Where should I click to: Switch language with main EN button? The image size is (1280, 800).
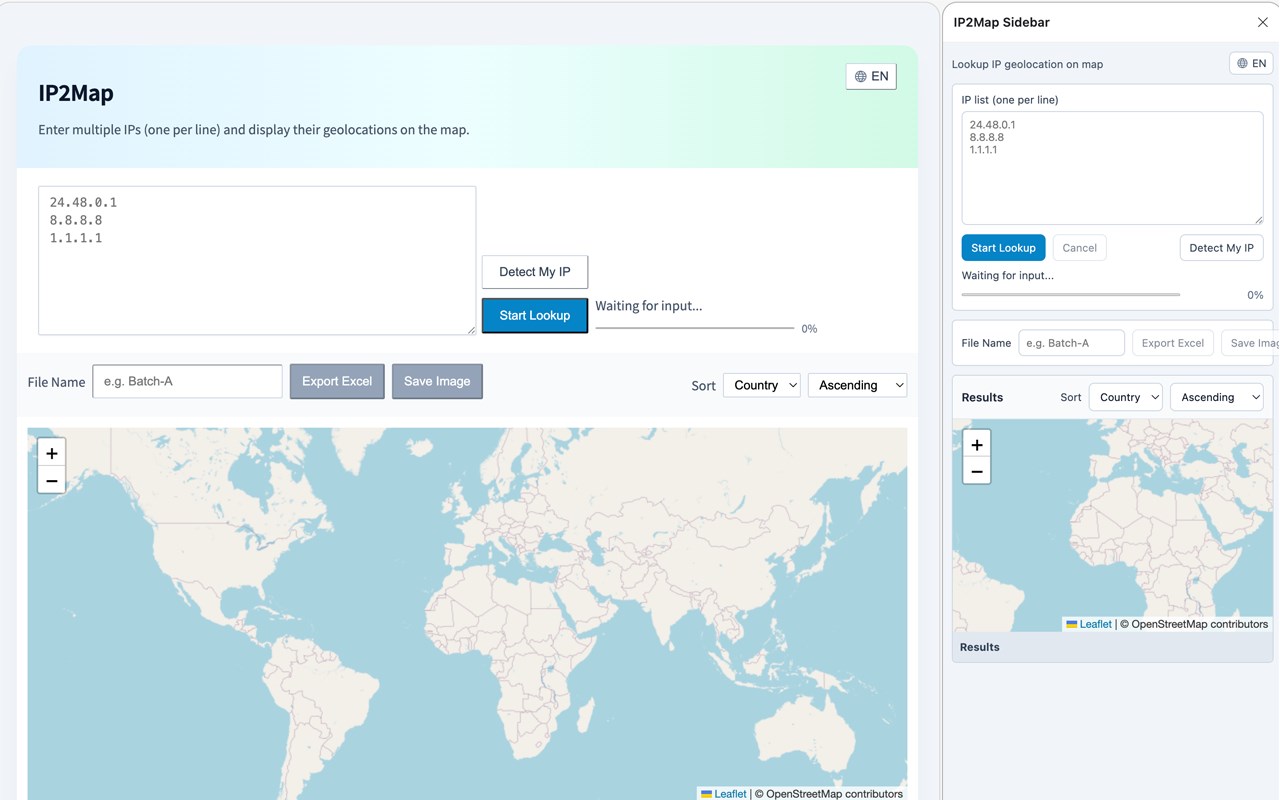(x=871, y=76)
